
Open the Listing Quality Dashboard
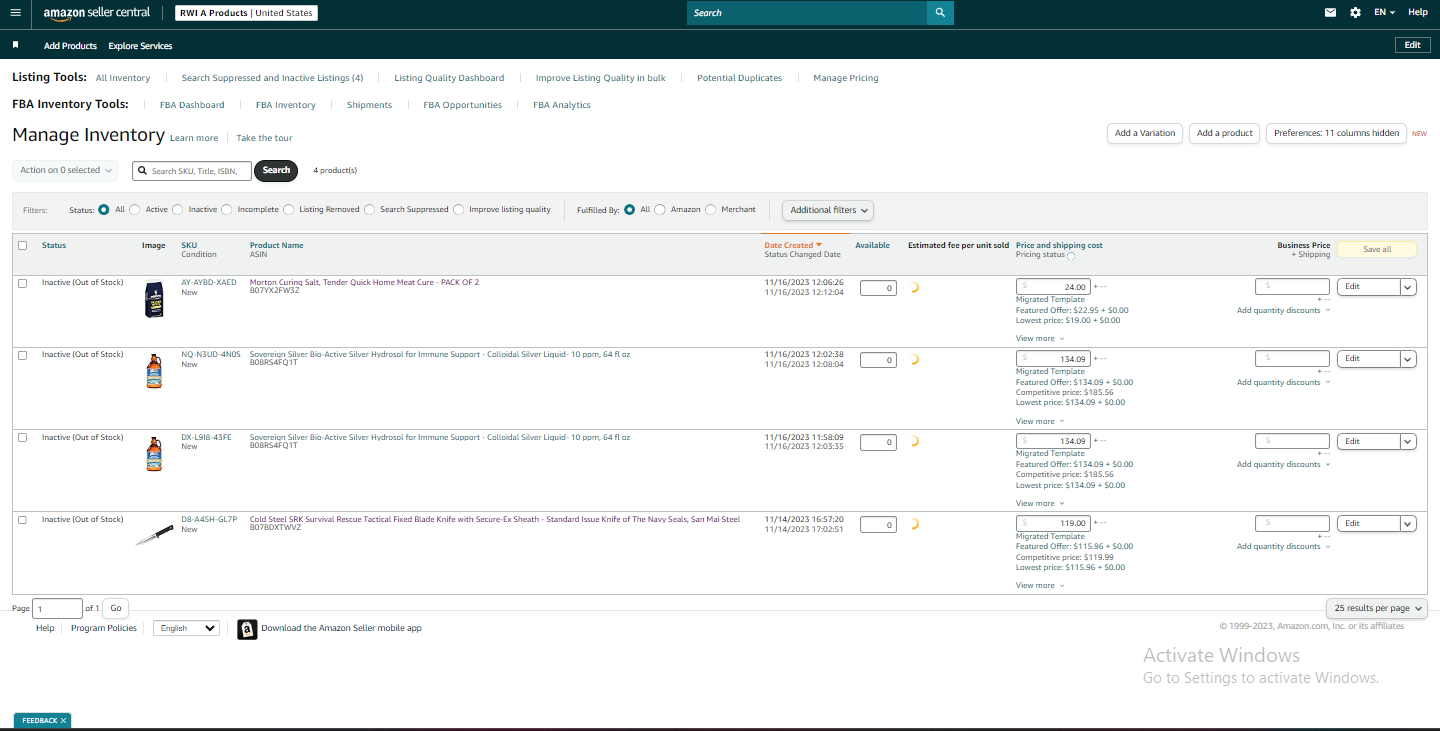(x=449, y=78)
